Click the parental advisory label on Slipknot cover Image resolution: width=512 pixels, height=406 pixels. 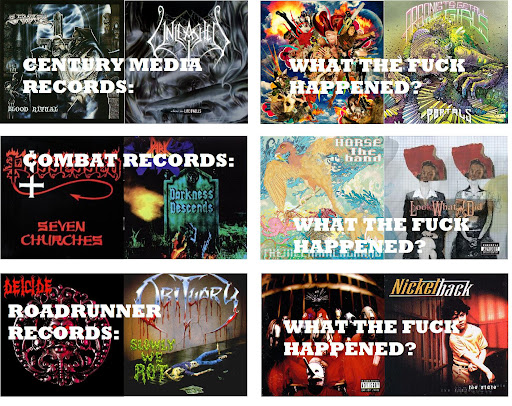pyautogui.click(x=370, y=386)
